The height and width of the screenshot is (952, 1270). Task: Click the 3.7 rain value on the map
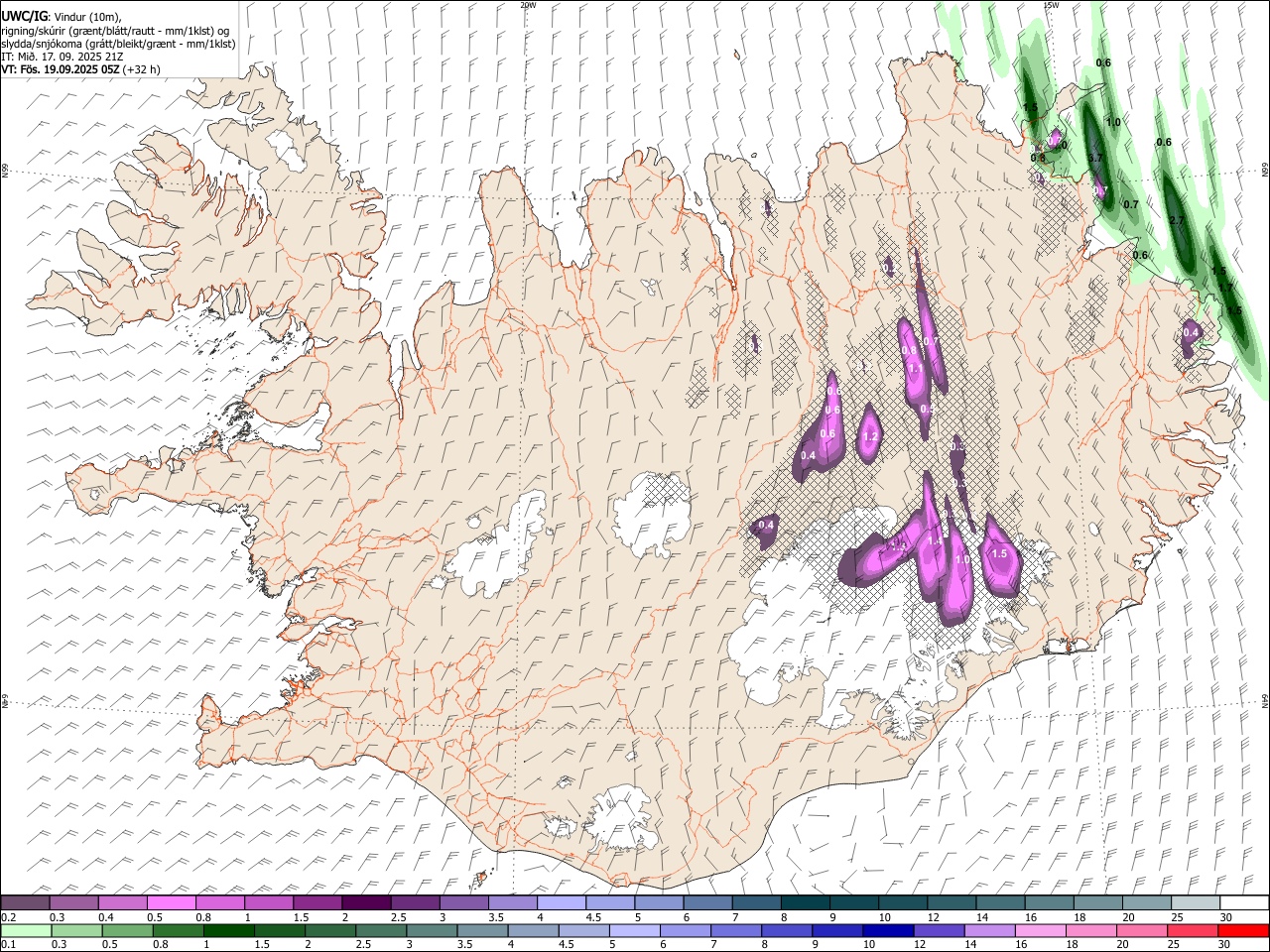point(1095,159)
